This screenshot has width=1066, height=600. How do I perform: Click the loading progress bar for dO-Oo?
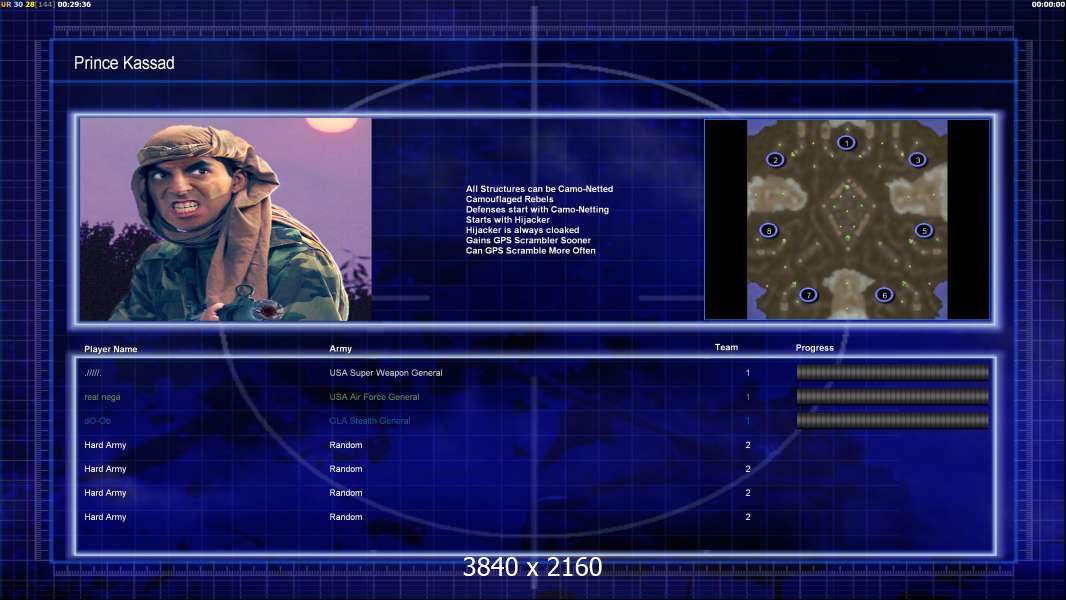pyautogui.click(x=893, y=421)
